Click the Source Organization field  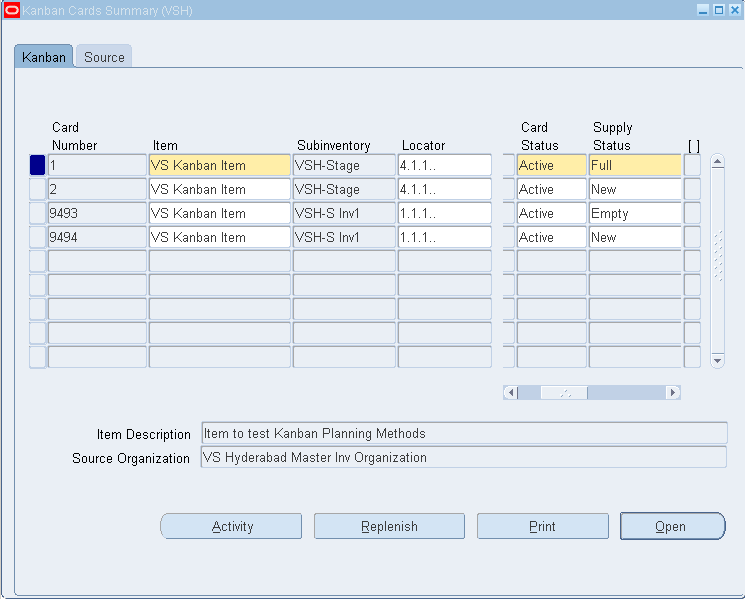(x=464, y=457)
